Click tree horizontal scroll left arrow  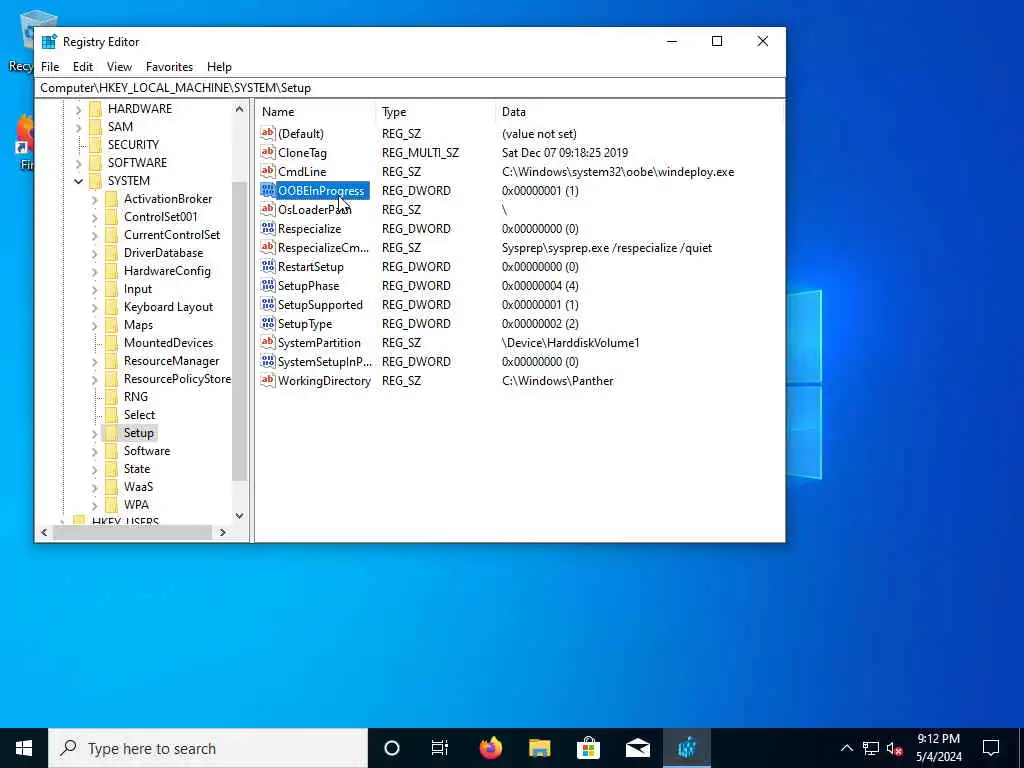(44, 532)
